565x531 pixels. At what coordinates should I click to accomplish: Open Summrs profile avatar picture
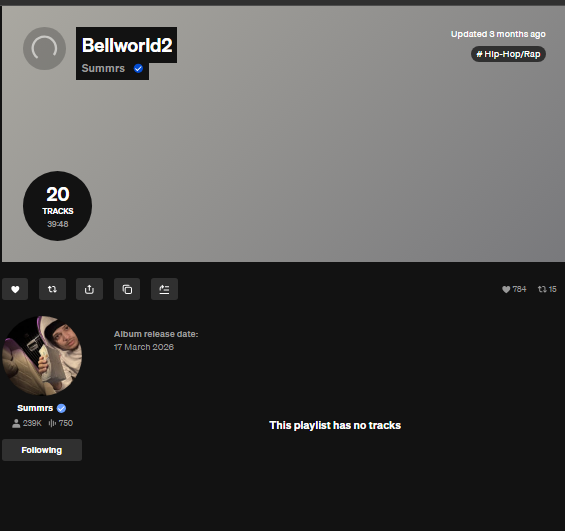[42, 356]
